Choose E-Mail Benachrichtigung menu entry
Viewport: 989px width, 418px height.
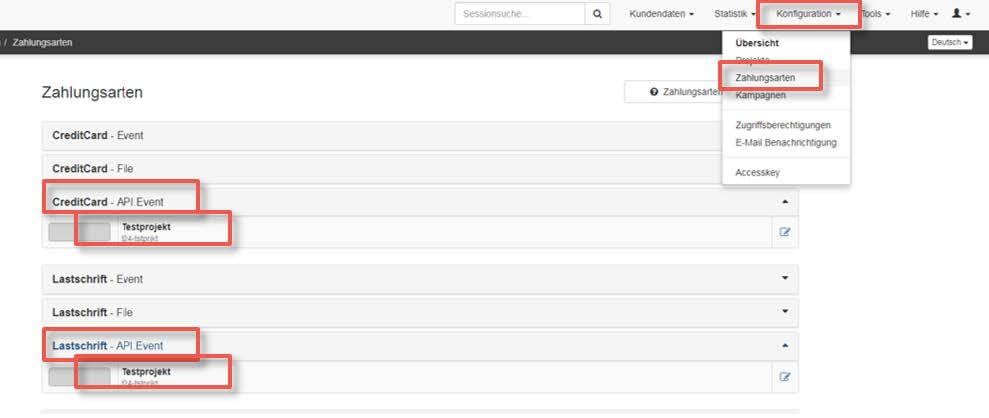coord(785,142)
